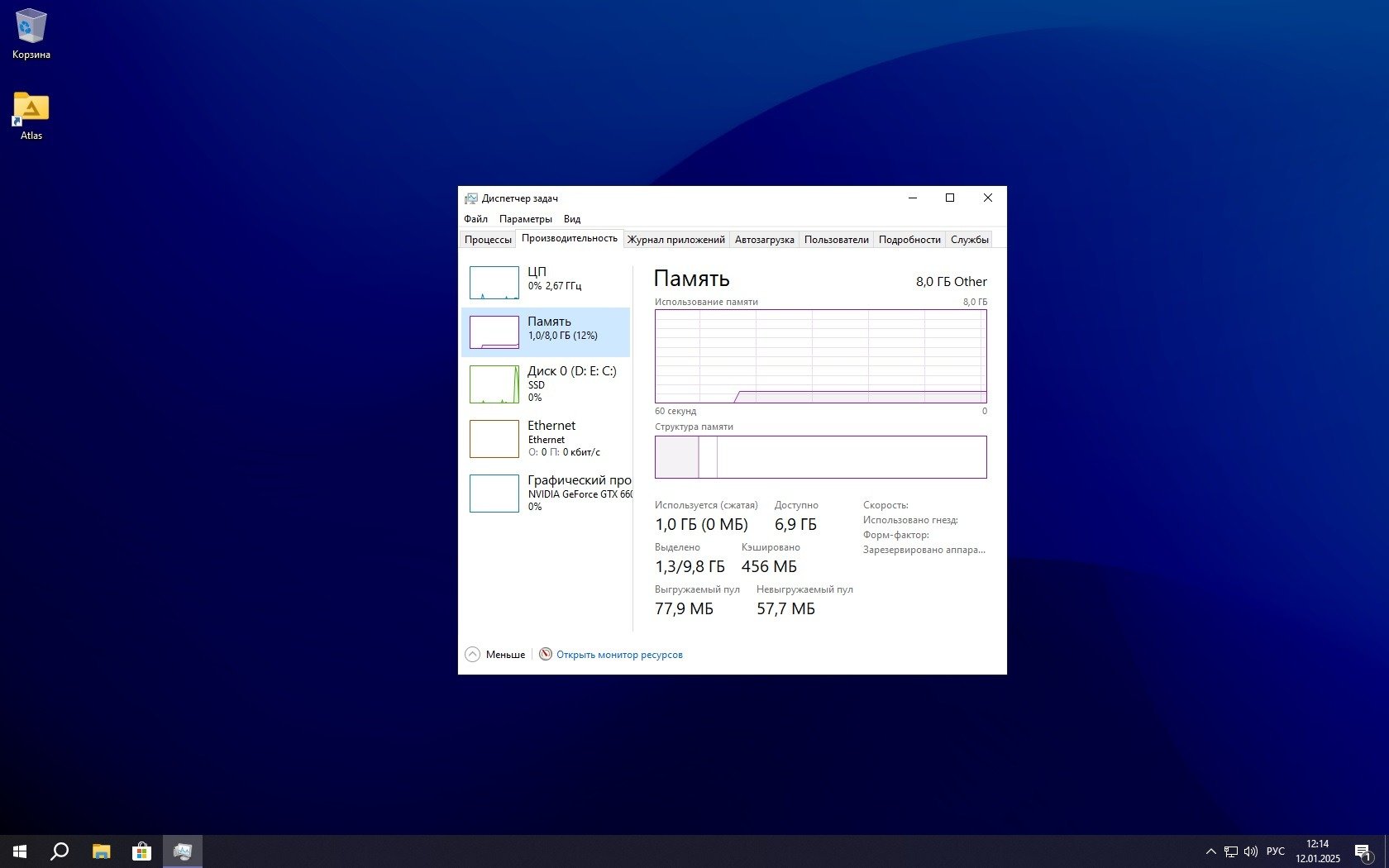Launch File Explorer from taskbar
The height and width of the screenshot is (868, 1389).
point(101,851)
